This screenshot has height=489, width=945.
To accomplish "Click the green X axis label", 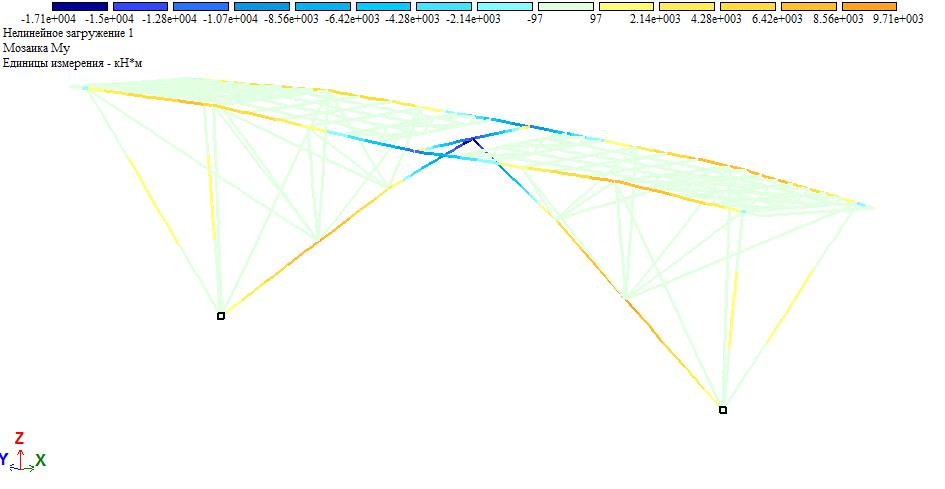I will [40, 461].
